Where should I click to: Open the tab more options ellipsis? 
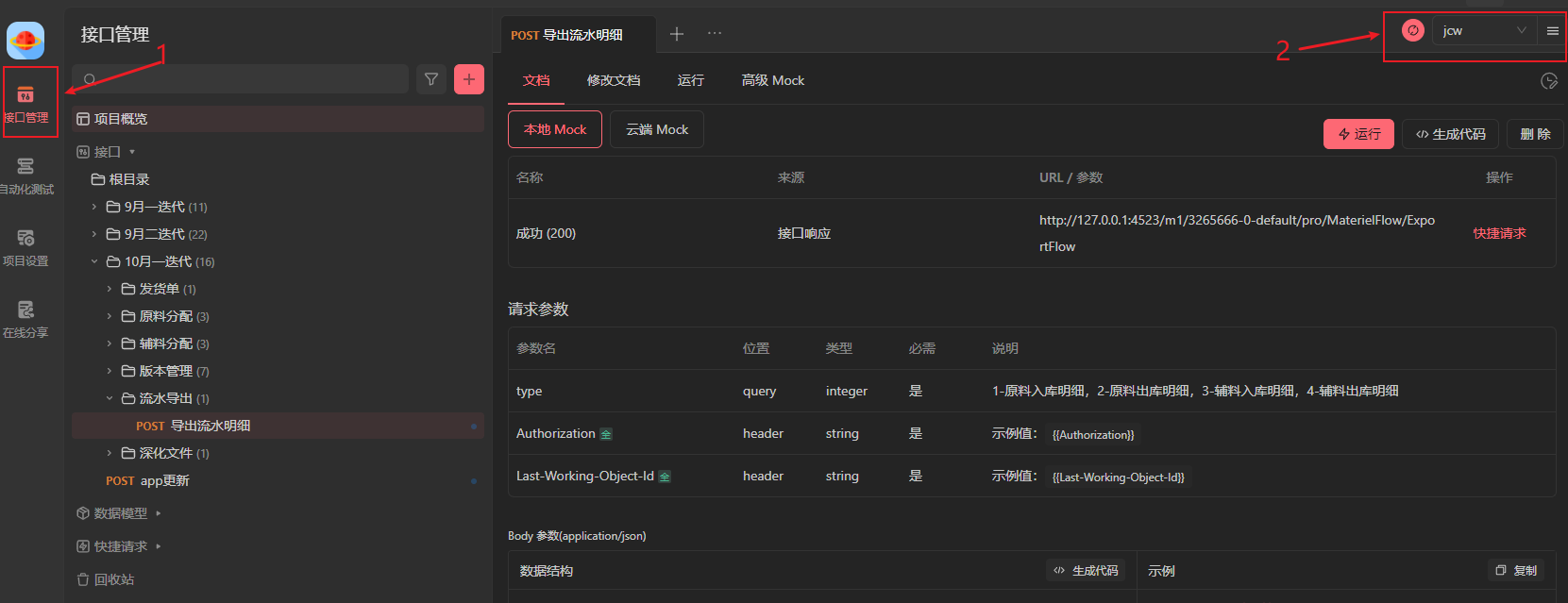715,34
